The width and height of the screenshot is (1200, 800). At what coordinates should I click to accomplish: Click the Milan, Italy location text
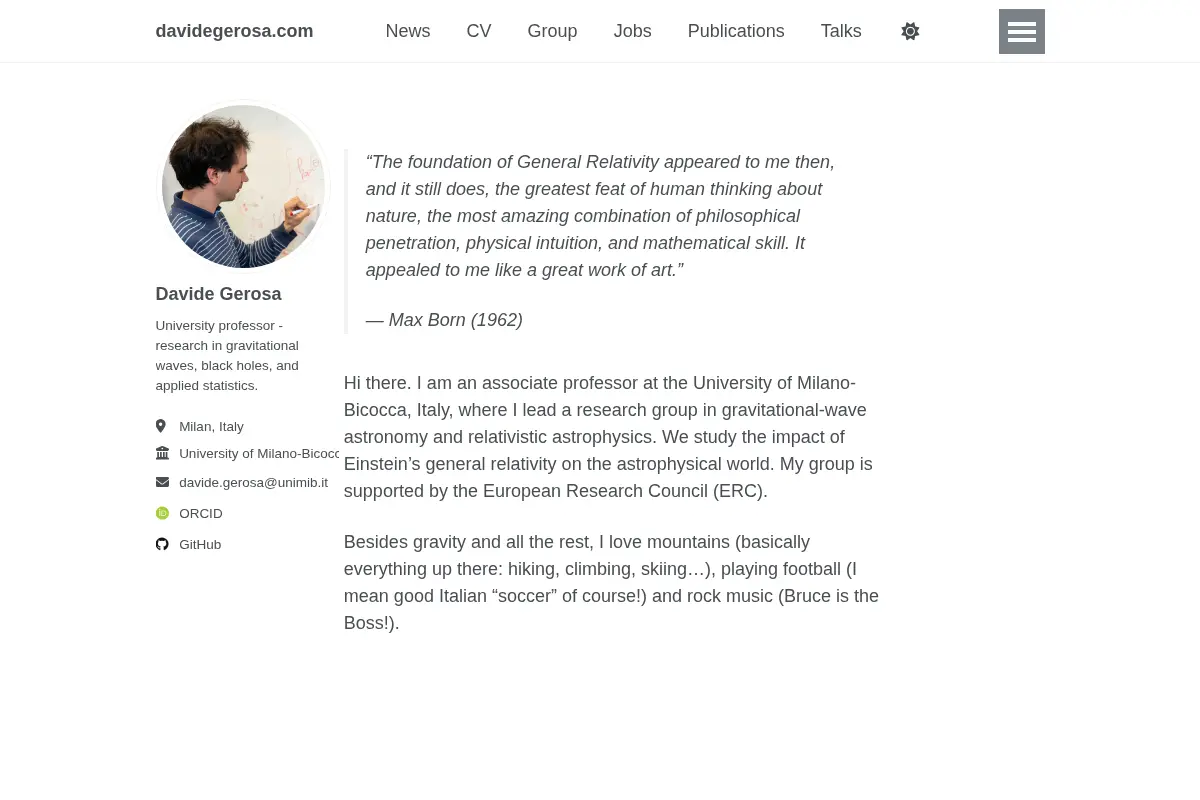[x=211, y=426]
